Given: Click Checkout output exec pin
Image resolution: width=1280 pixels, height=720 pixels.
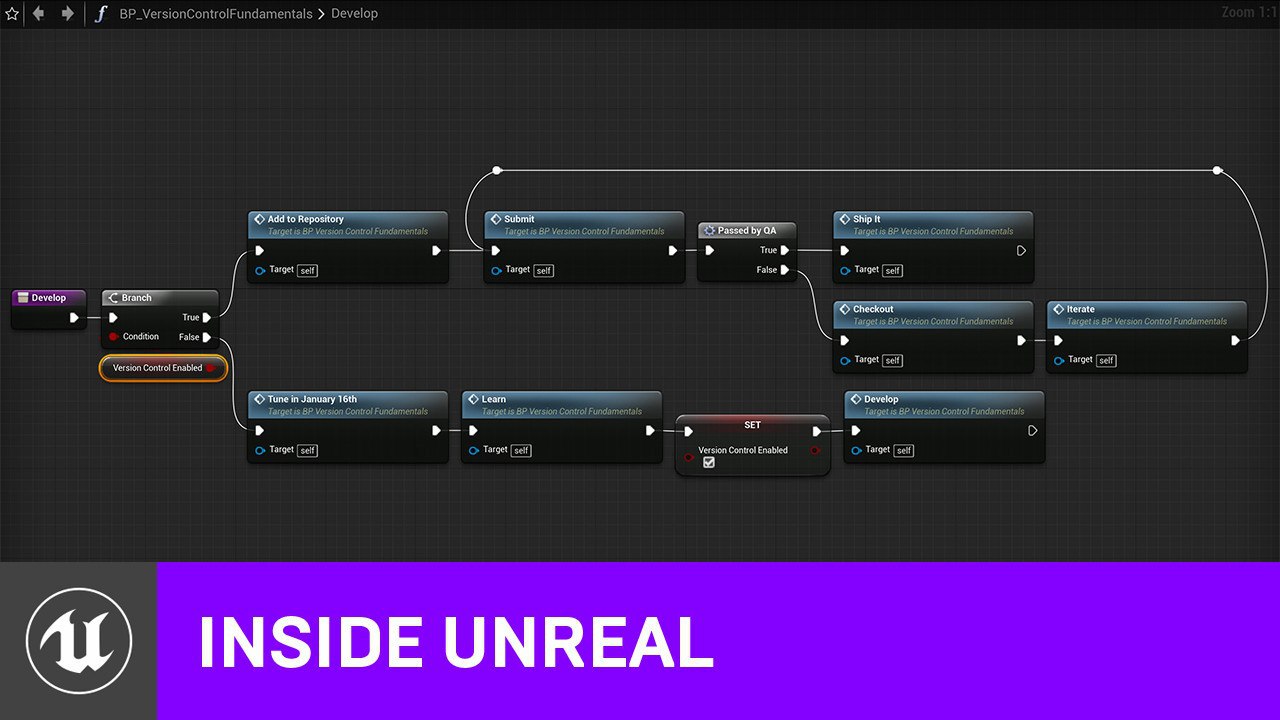Looking at the screenshot, I should point(1021,340).
